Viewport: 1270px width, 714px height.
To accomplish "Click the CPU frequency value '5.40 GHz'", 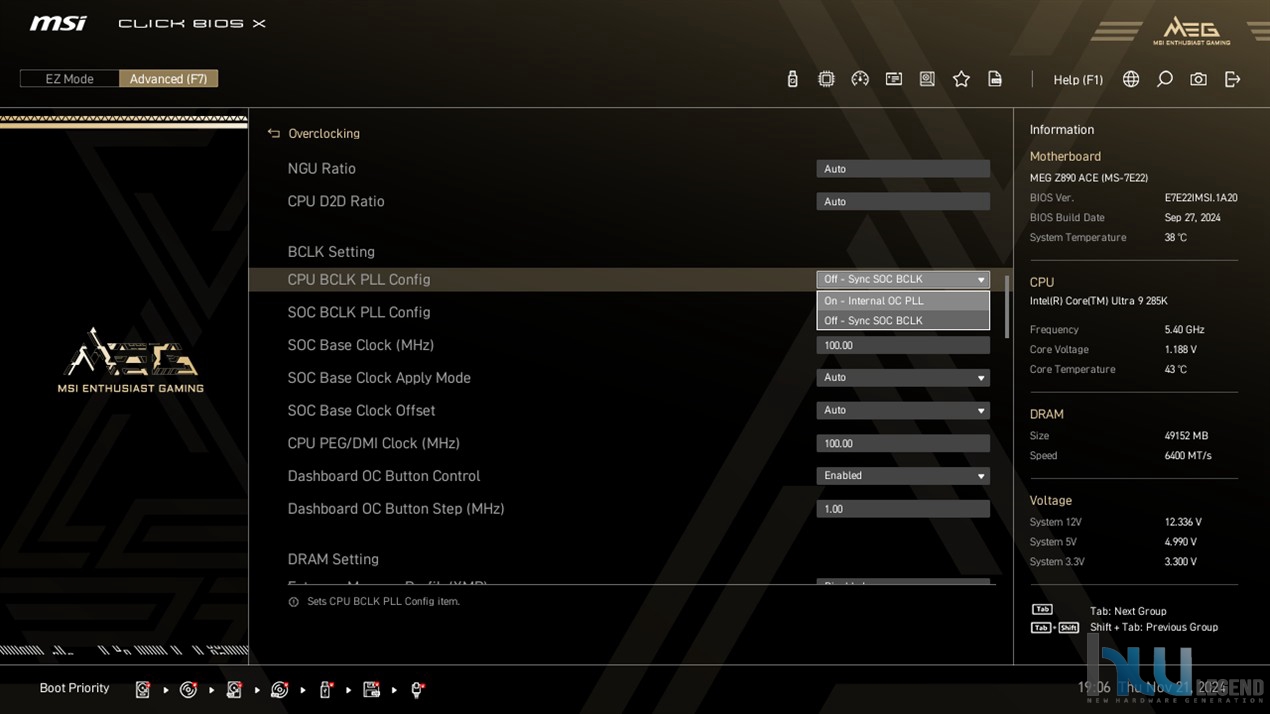I will [x=1184, y=330].
